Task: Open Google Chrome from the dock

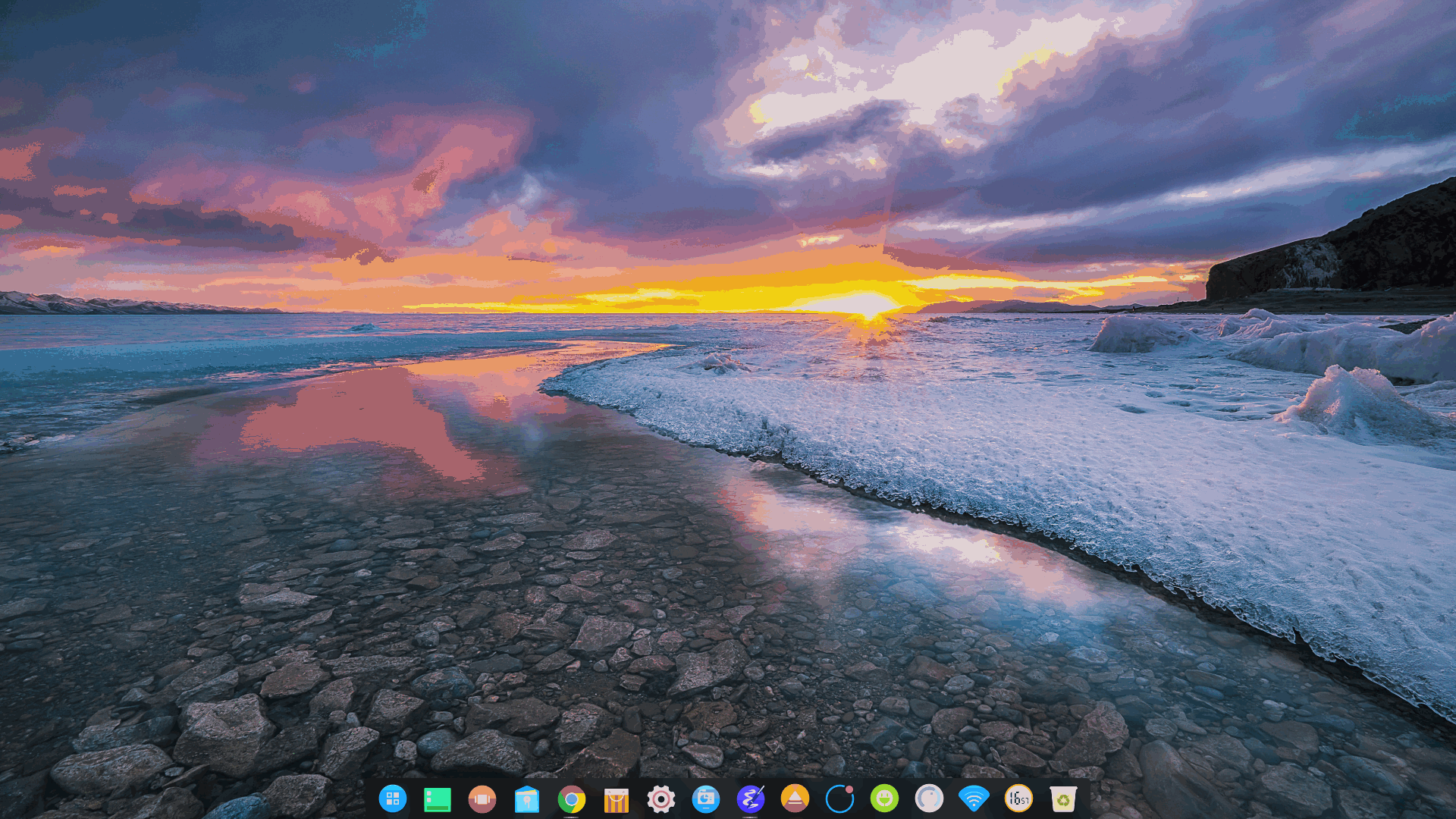Action: click(571, 799)
